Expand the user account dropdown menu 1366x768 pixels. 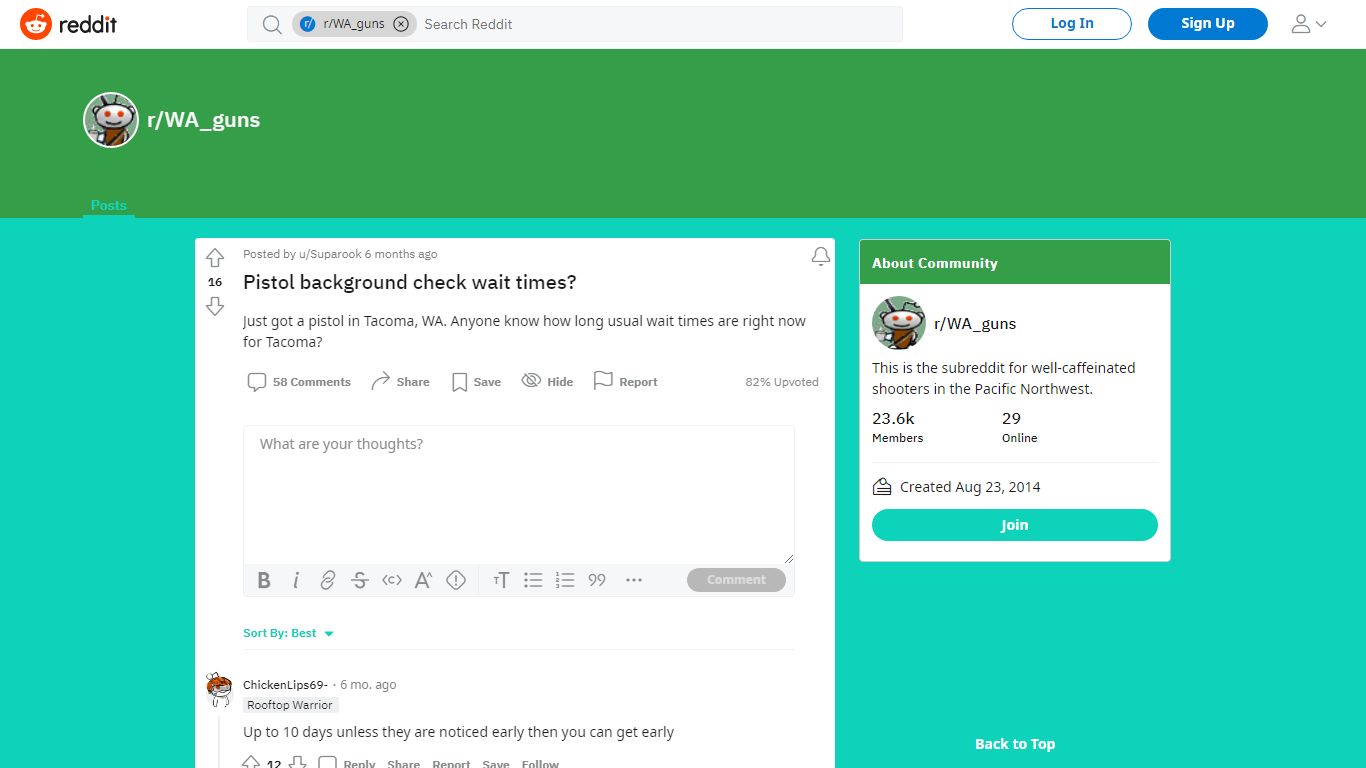tap(1308, 24)
